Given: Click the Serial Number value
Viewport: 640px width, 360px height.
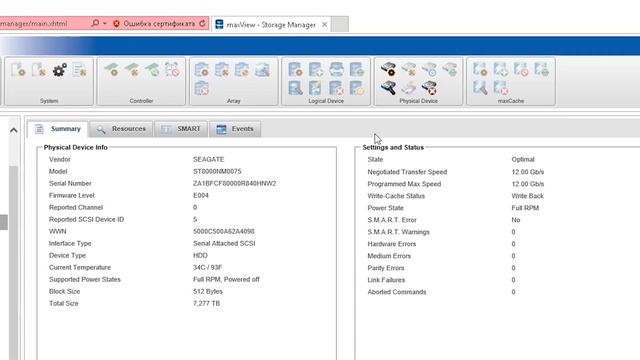Looking at the screenshot, I should coord(235,183).
